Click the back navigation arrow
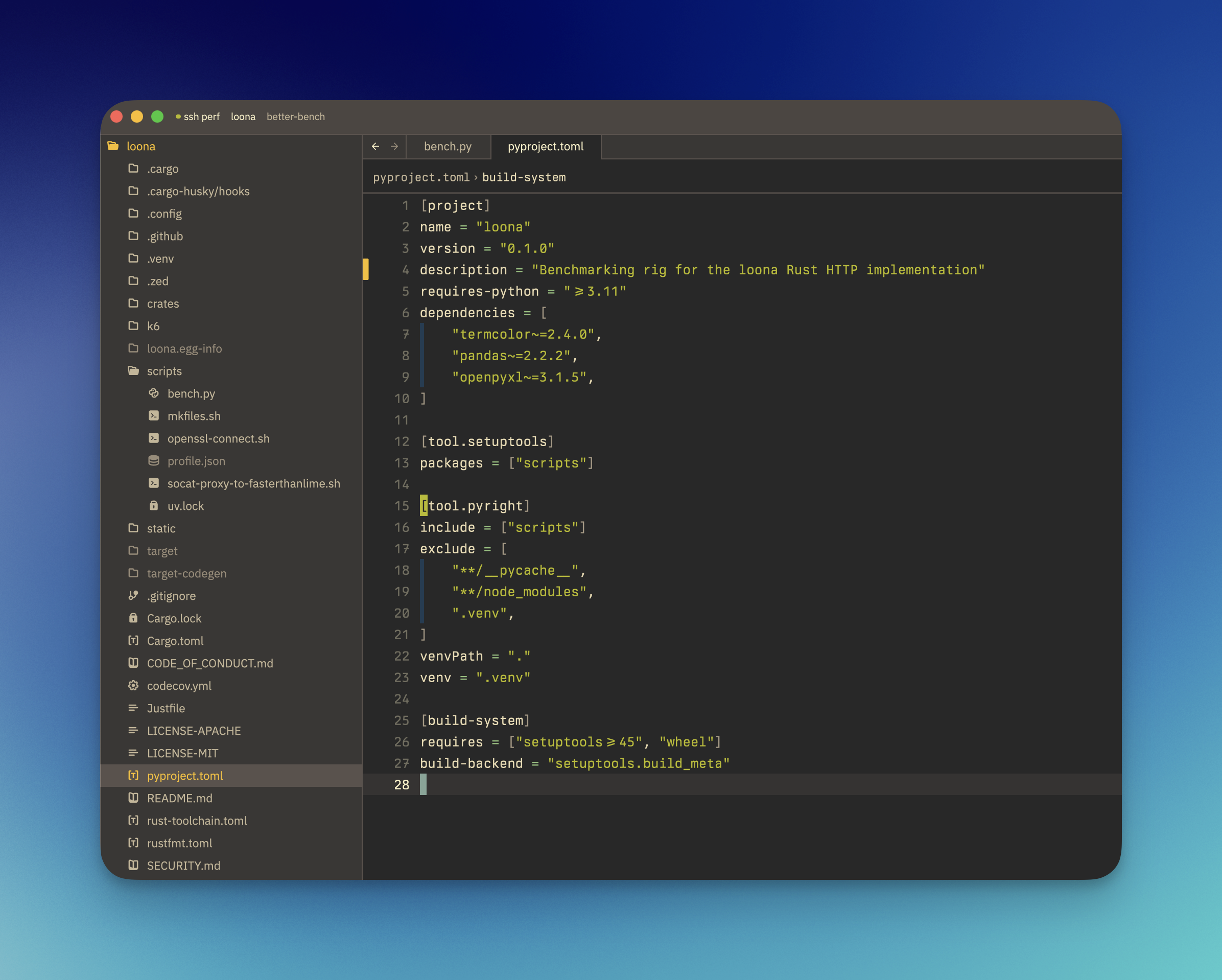 pos(375,146)
